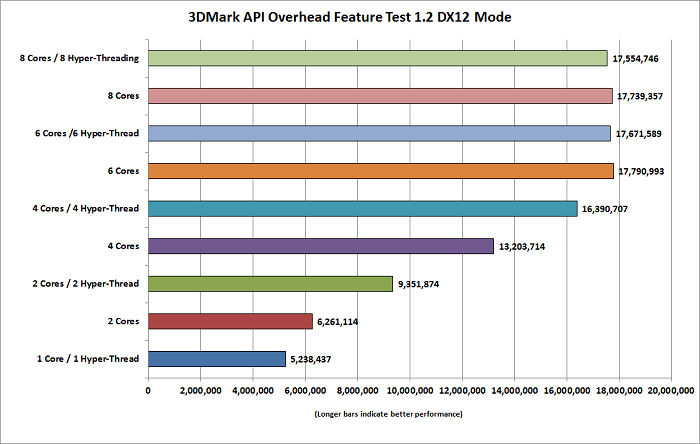Click the 'Longer bars indicate better performance' caption
The width and height of the screenshot is (700, 444).
tap(388, 414)
